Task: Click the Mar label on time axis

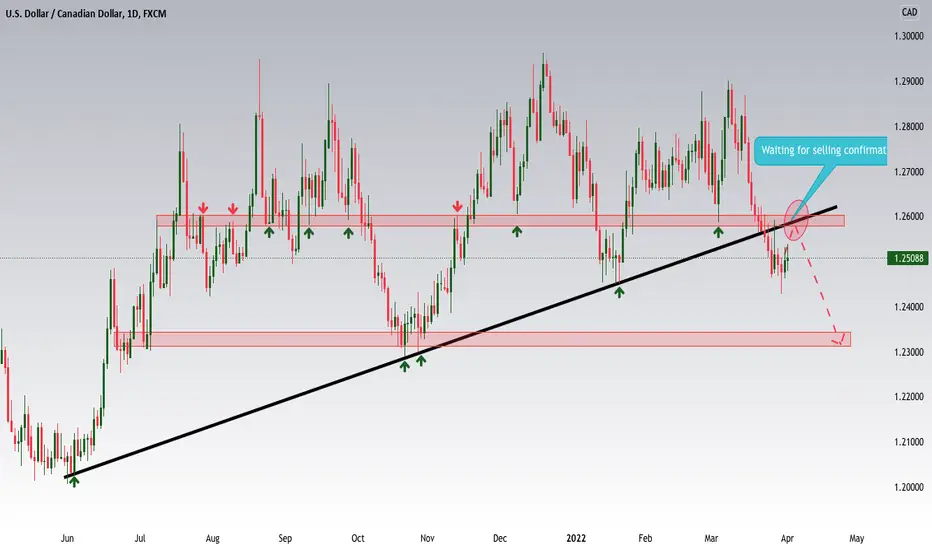Action: (x=711, y=538)
